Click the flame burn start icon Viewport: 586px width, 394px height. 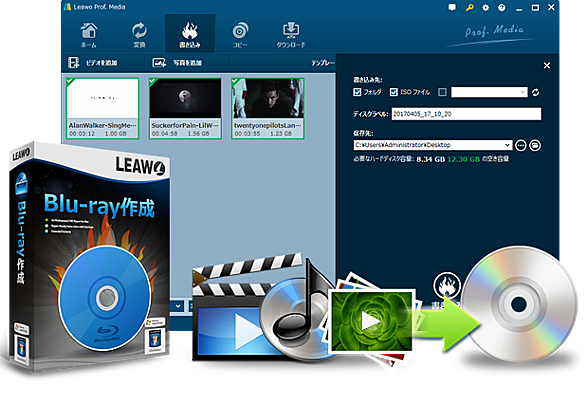click(447, 286)
